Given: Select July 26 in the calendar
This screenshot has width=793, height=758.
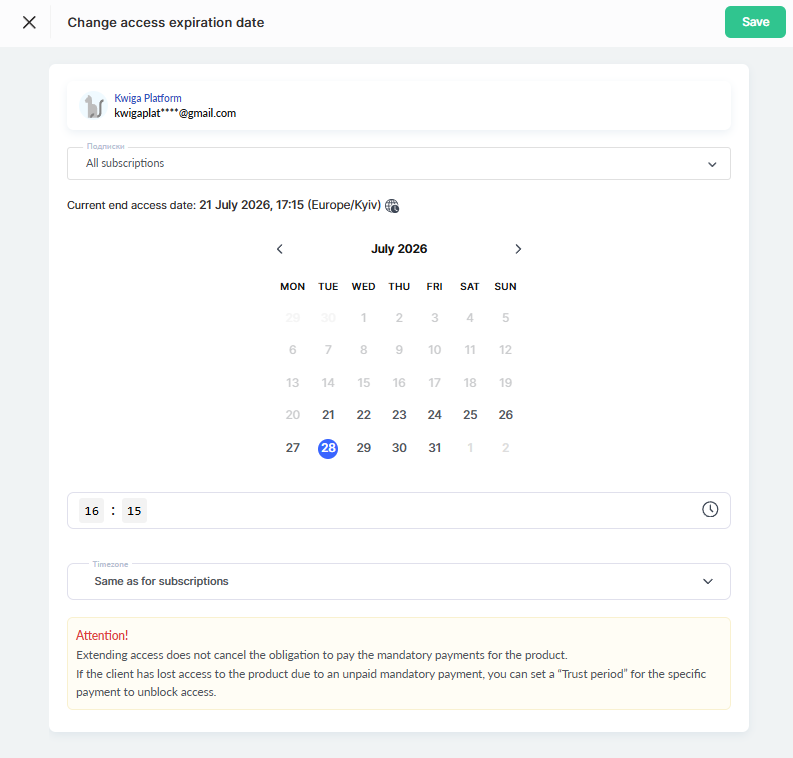Looking at the screenshot, I should (x=505, y=415).
